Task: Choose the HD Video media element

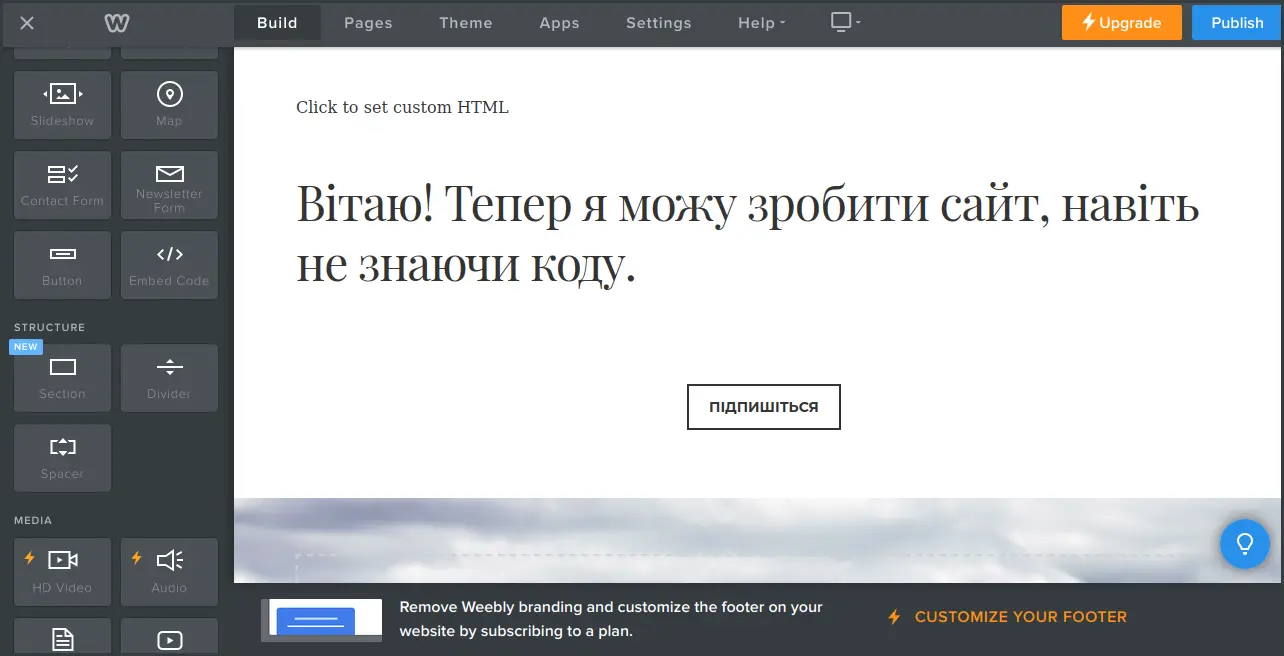Action: click(x=62, y=572)
